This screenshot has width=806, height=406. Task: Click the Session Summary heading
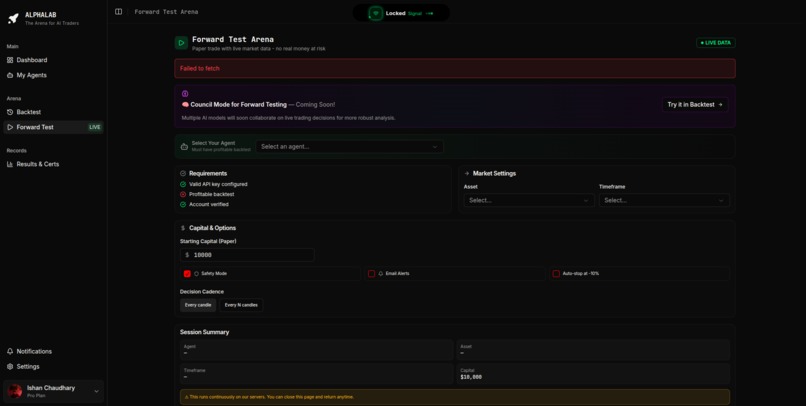(205, 333)
